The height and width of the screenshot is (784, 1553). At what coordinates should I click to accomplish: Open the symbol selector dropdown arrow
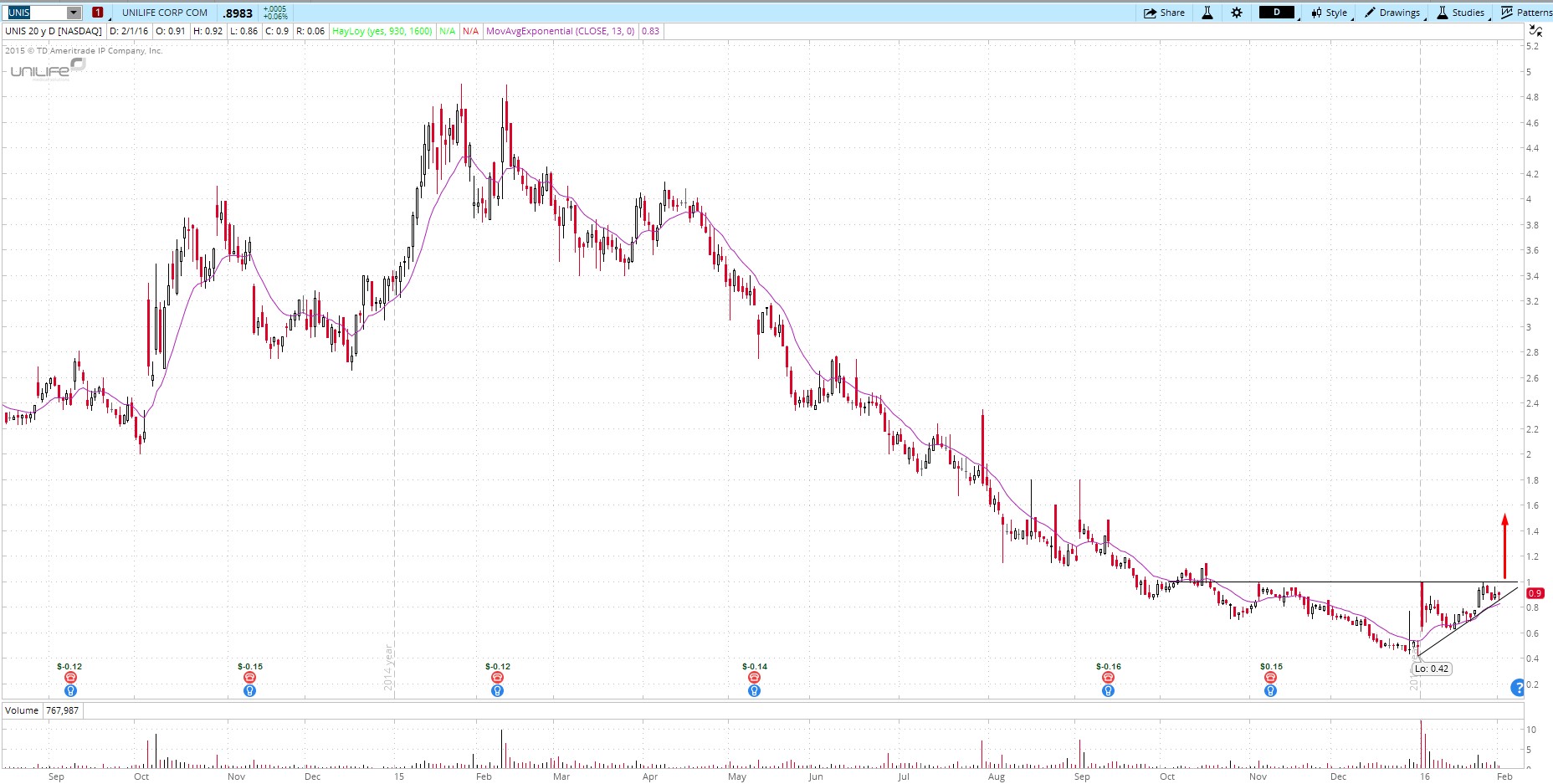coord(74,13)
